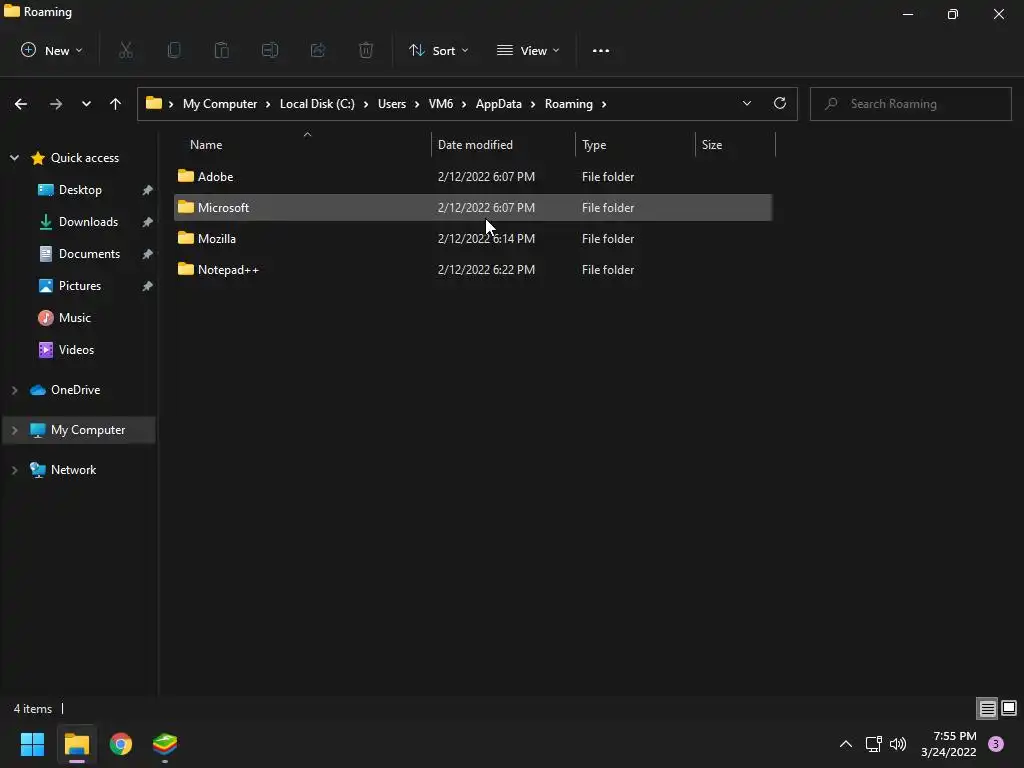Screen dimensions: 1024x768
Task: Open the View options dropdown
Action: 528,50
